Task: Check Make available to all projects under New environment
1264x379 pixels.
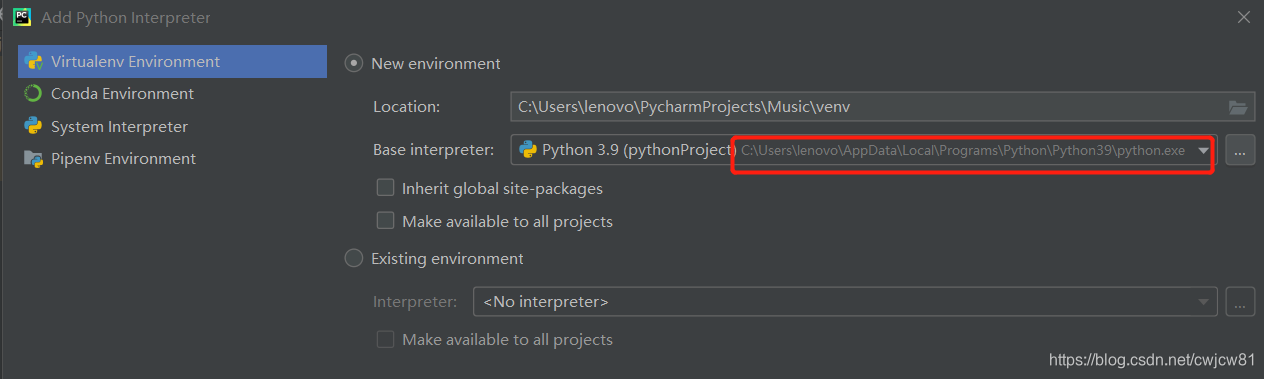Action: 385,220
